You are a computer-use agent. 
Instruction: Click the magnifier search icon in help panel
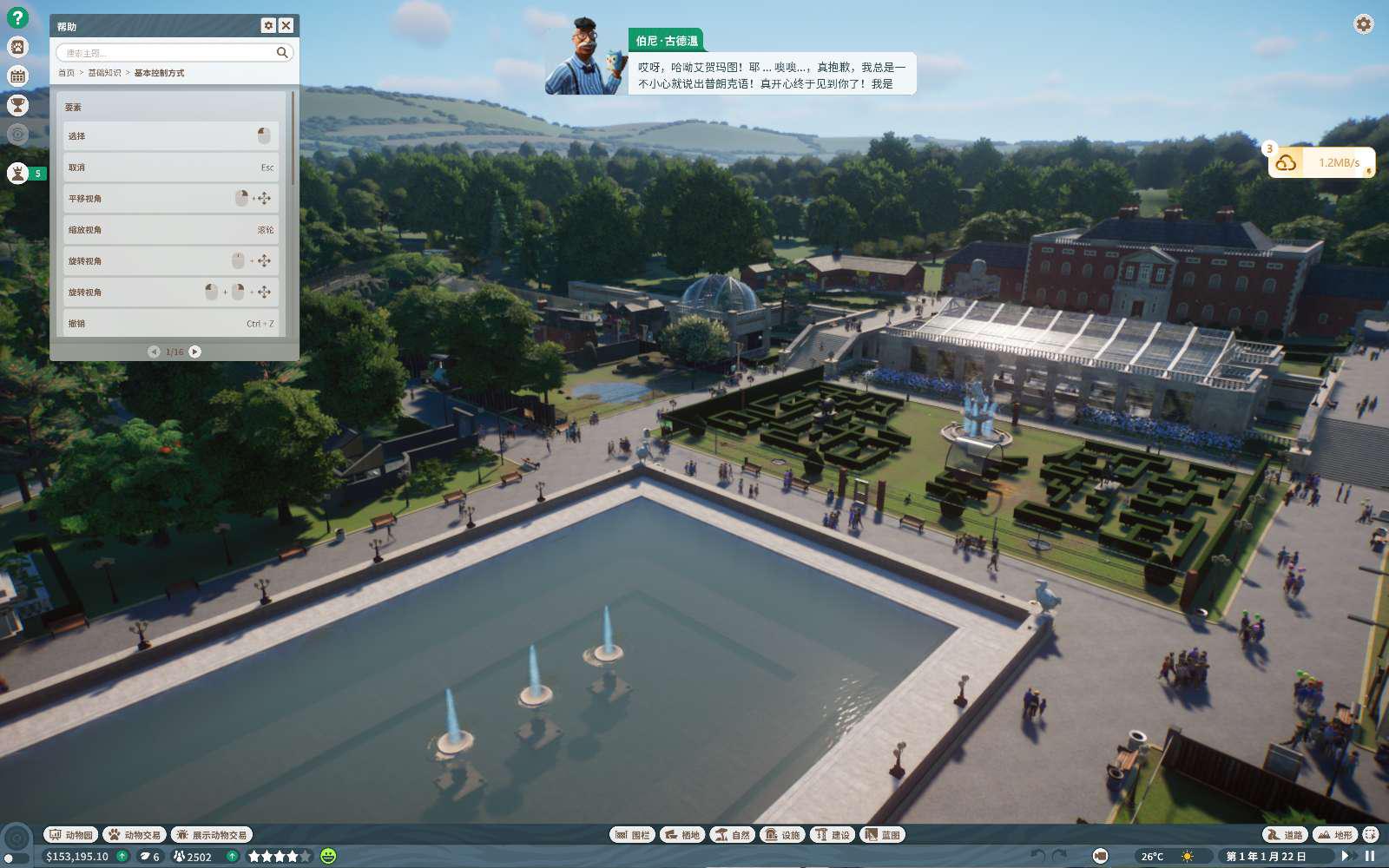[x=282, y=53]
